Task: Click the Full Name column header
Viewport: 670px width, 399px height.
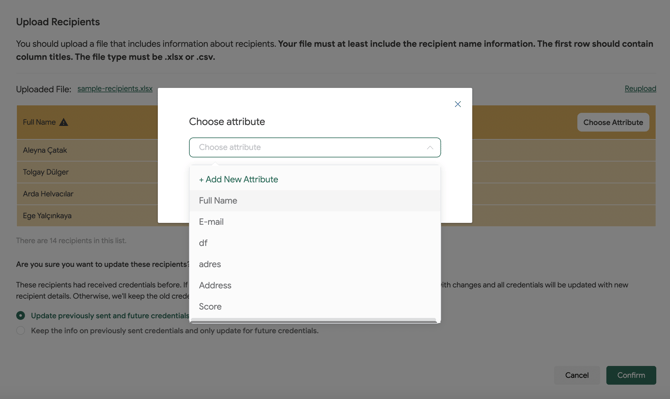Action: (x=39, y=122)
